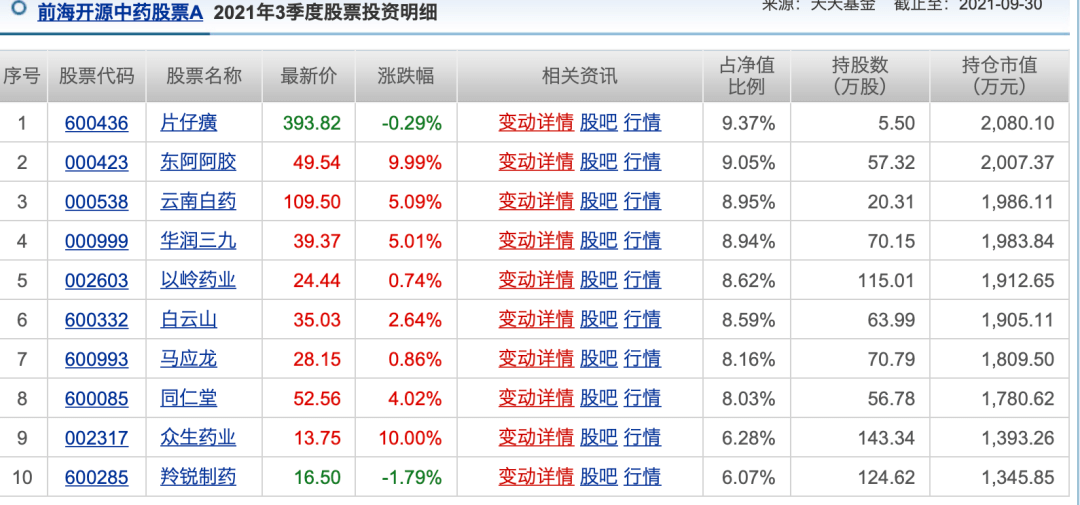Image resolution: width=1080 pixels, height=505 pixels.
Task: View 变动详情 for 众生药业
Action: 536,437
